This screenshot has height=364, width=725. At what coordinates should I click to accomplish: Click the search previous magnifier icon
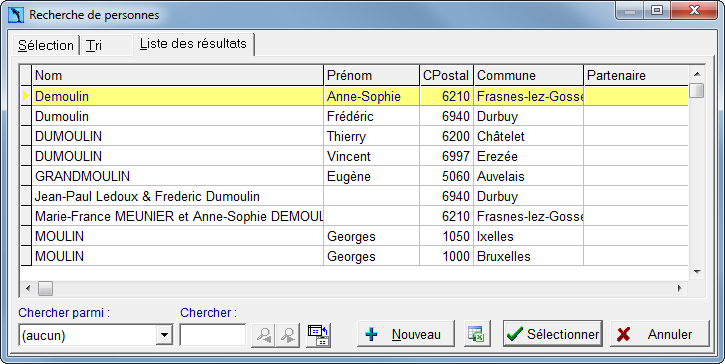[264, 335]
